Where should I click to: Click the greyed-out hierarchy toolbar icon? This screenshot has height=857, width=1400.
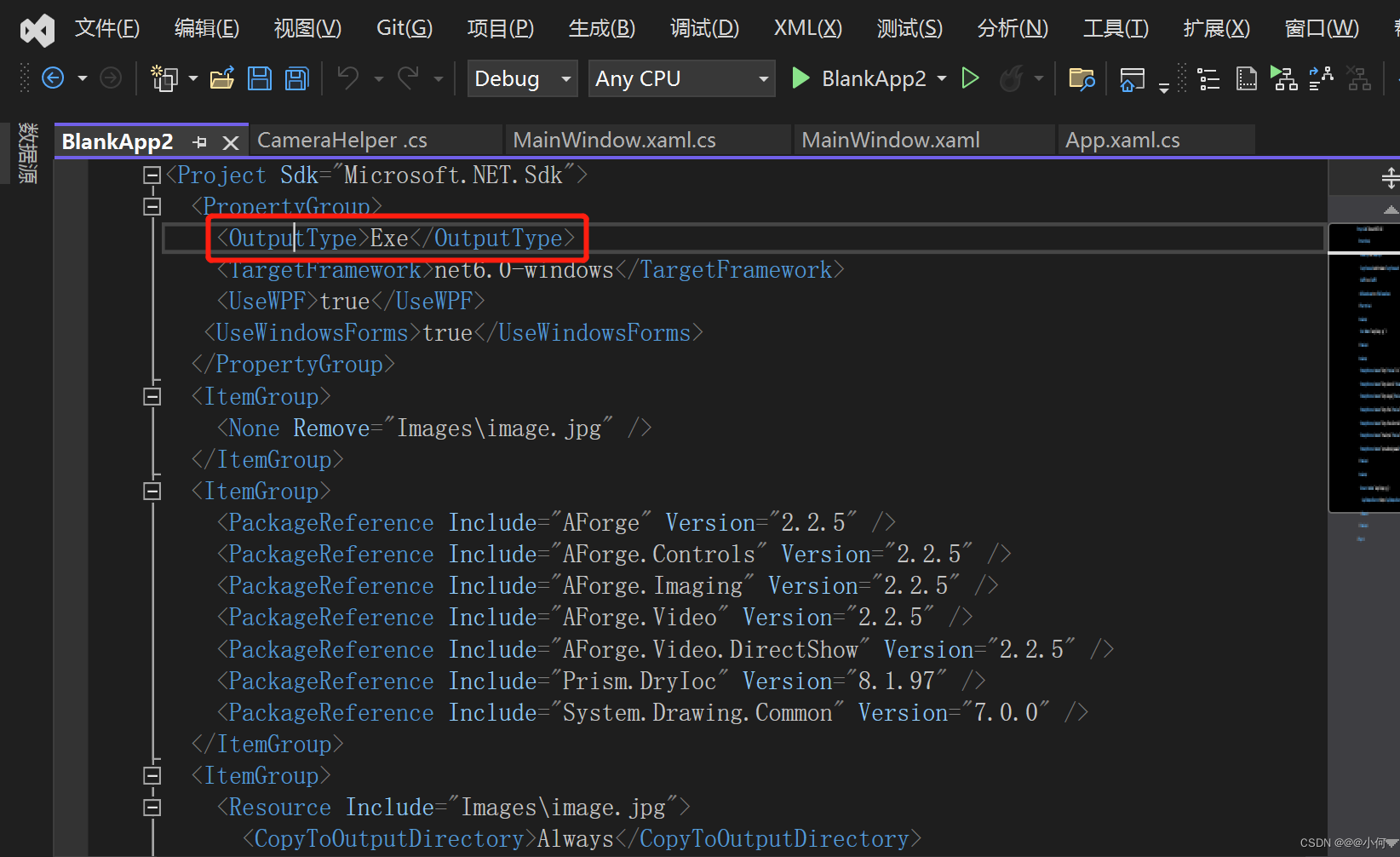point(1359,78)
